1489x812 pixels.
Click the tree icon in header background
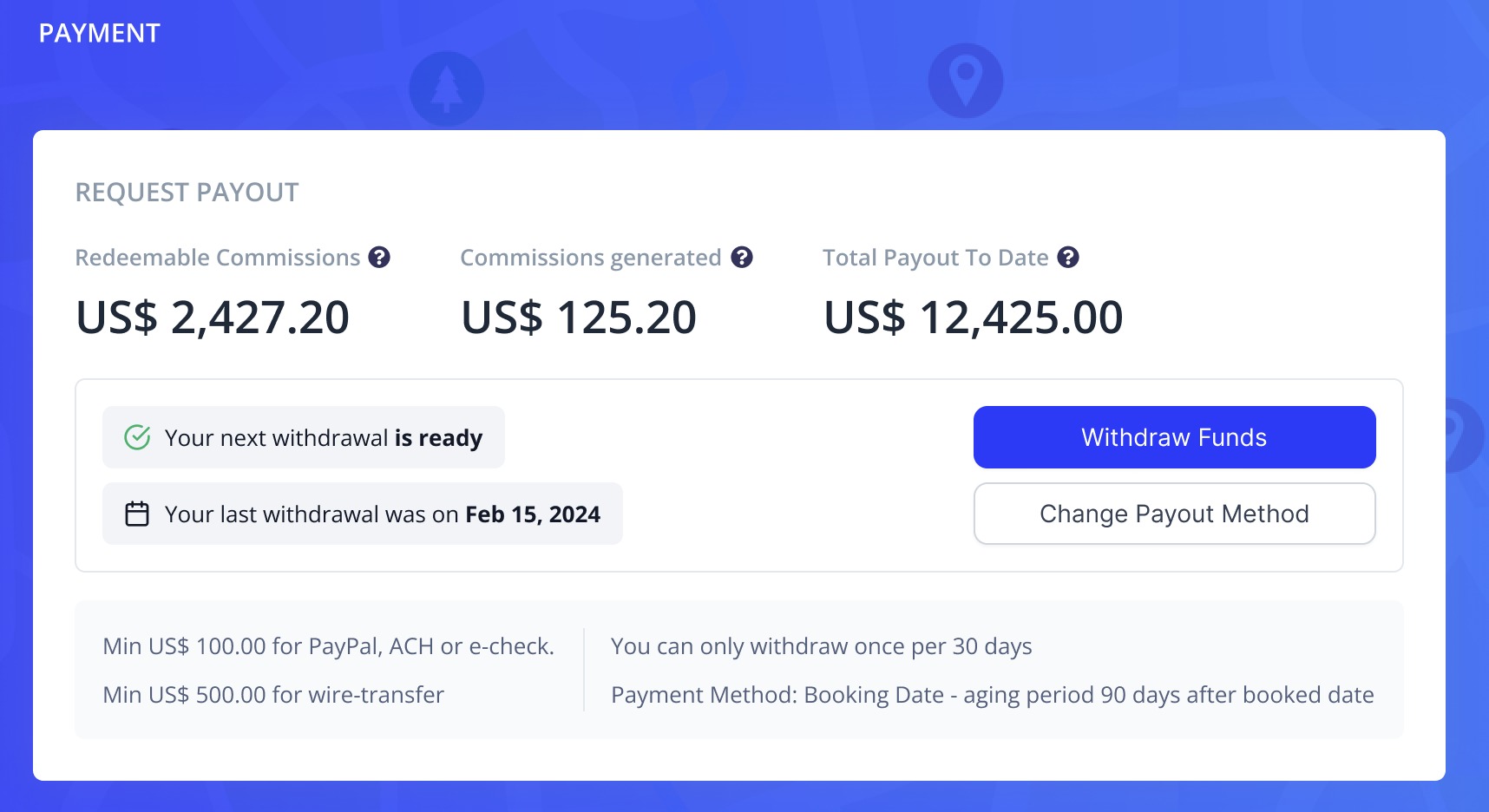447,88
